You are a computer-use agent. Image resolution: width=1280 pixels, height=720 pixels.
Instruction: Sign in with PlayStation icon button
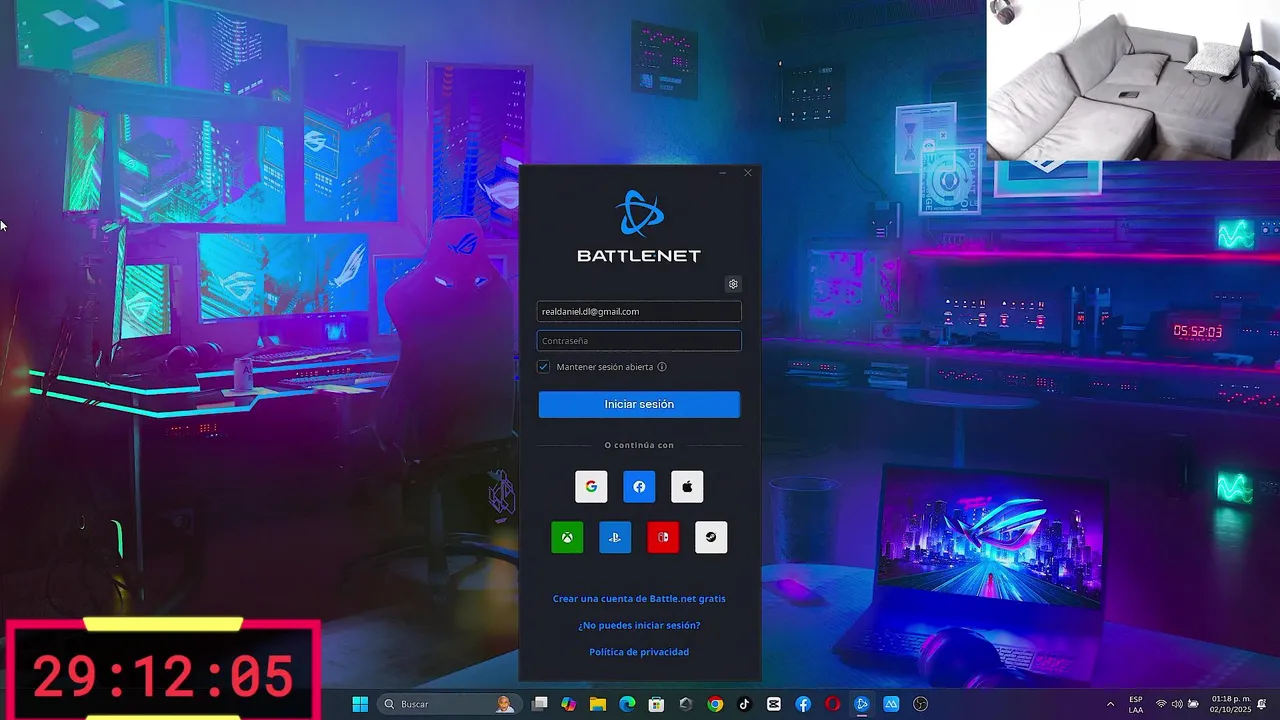click(x=615, y=537)
